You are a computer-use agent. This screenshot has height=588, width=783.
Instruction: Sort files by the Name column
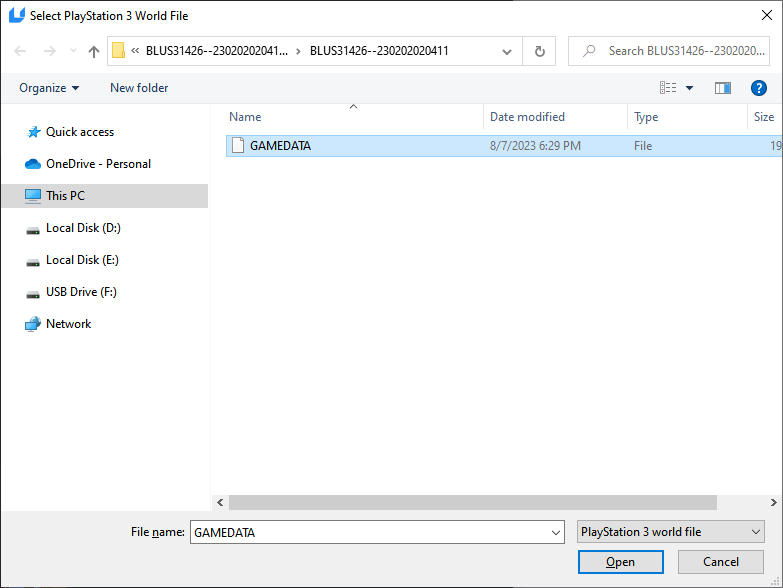point(353,116)
